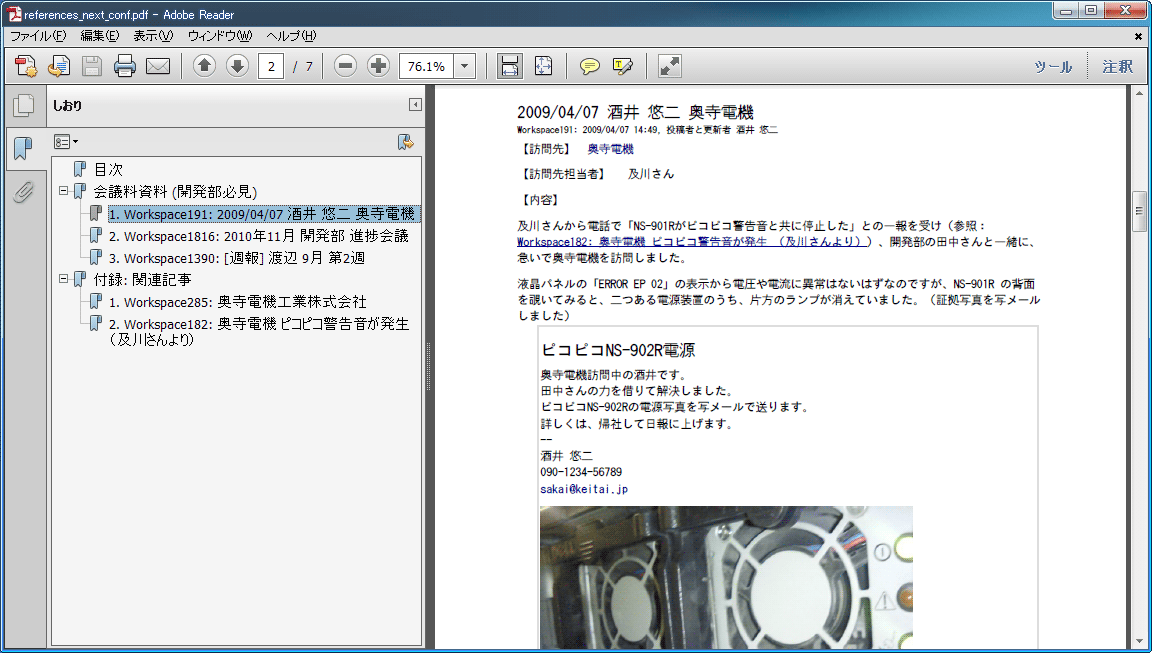The image size is (1152, 653).
Task: Select the 付録: 関連記事 bookmark
Action: click(142, 280)
